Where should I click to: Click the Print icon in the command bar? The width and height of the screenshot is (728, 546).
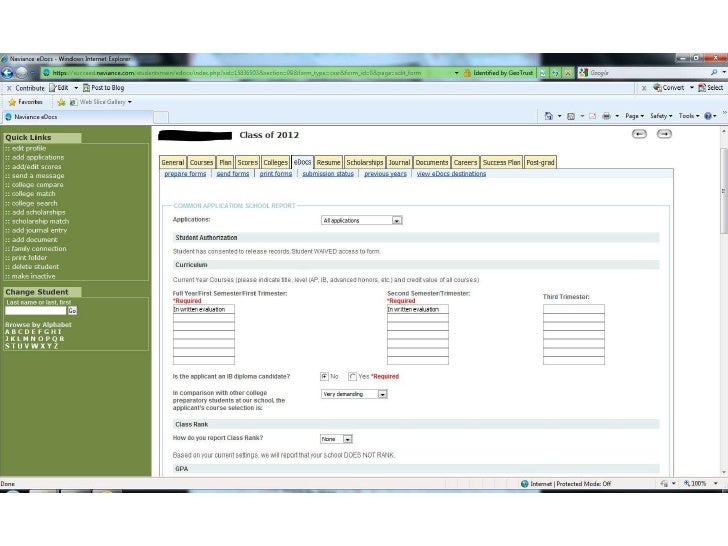click(x=606, y=116)
